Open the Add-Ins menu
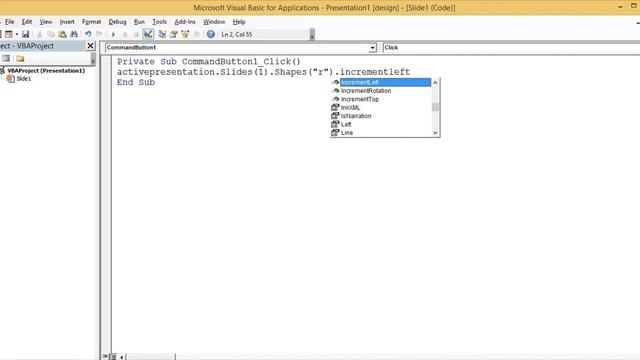 [185, 22]
